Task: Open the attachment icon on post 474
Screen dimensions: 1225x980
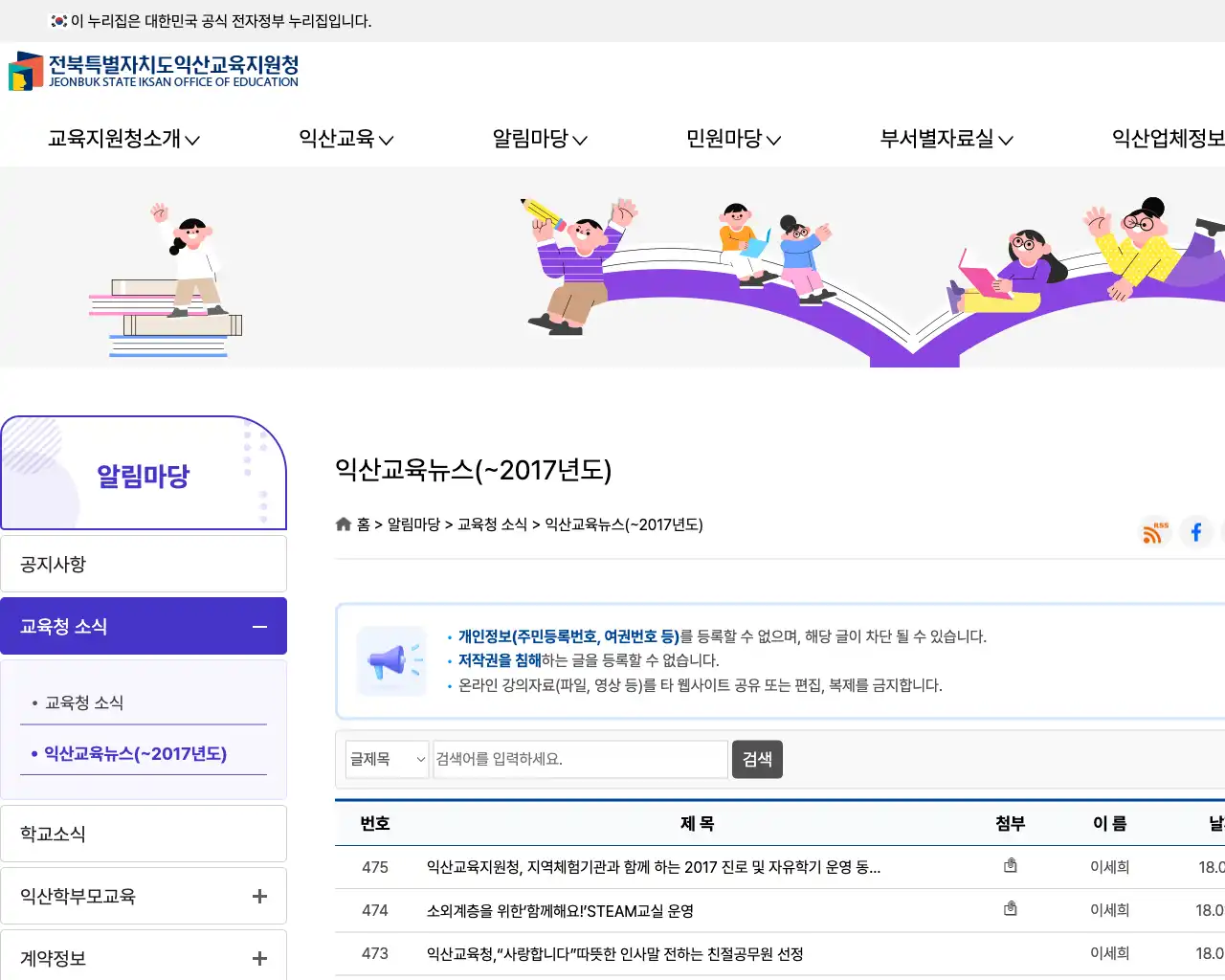Action: tap(1011, 909)
